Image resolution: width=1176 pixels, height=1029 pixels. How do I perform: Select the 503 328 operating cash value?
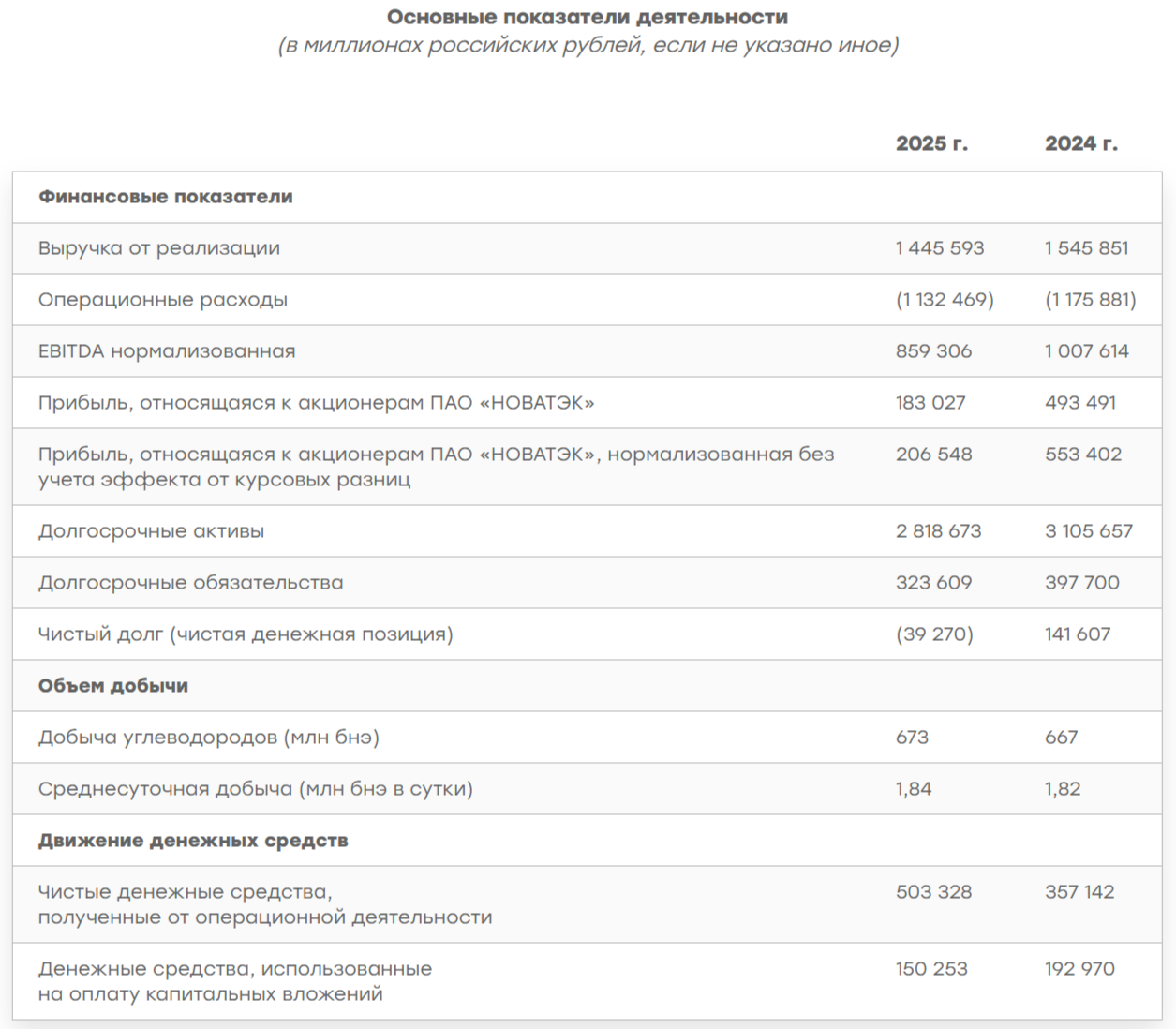933,892
